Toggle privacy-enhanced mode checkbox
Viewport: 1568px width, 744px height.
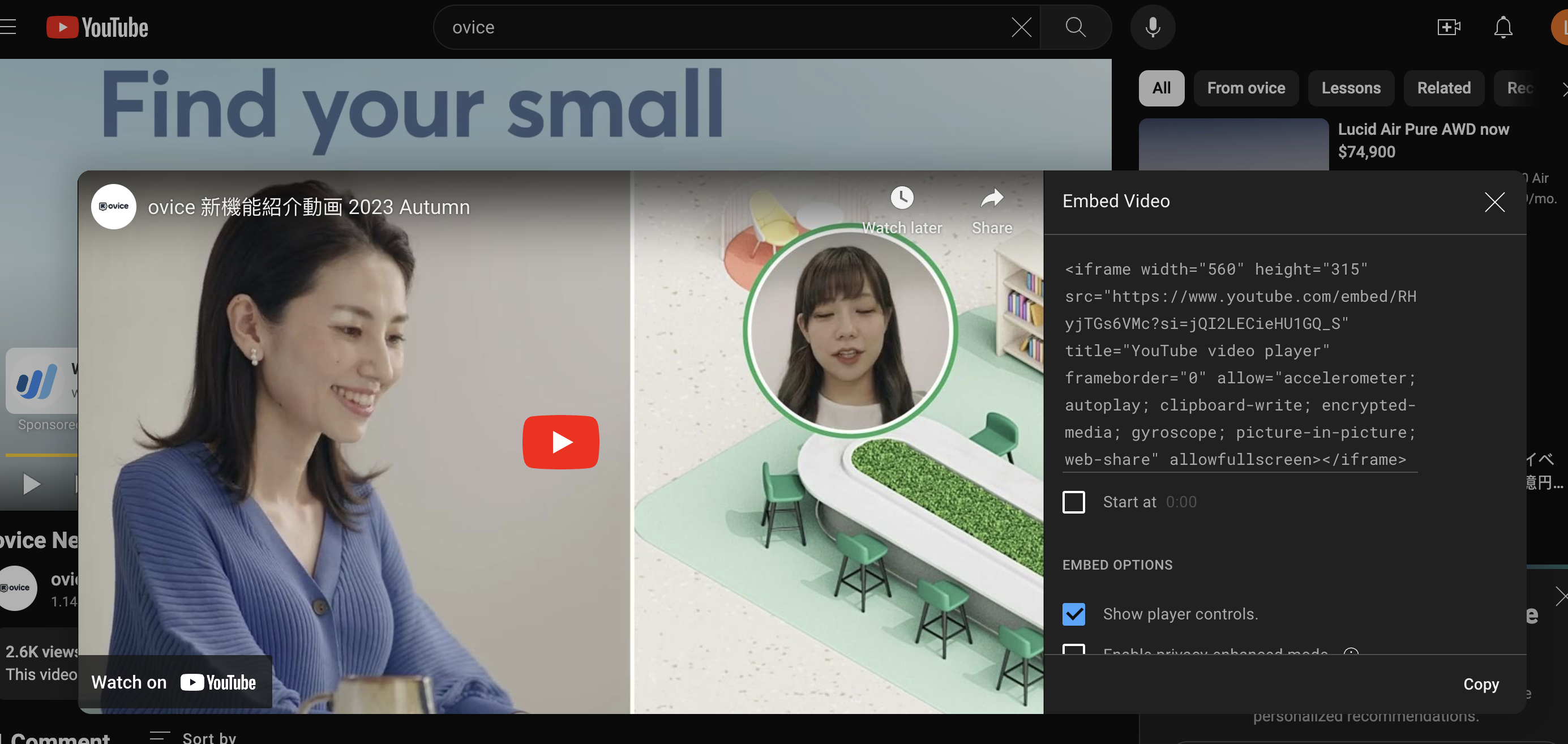(x=1073, y=649)
